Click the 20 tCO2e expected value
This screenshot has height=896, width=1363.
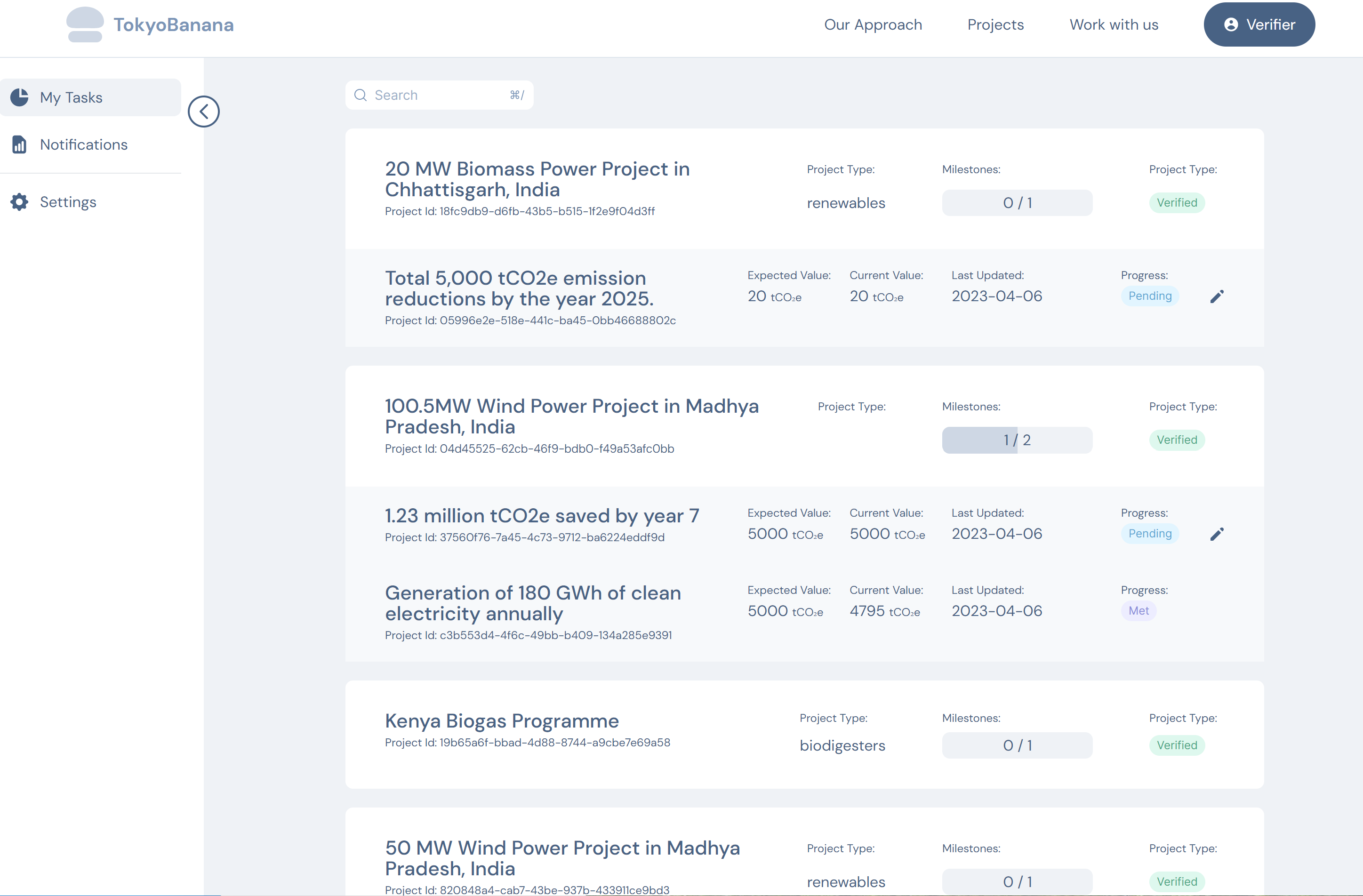point(774,296)
